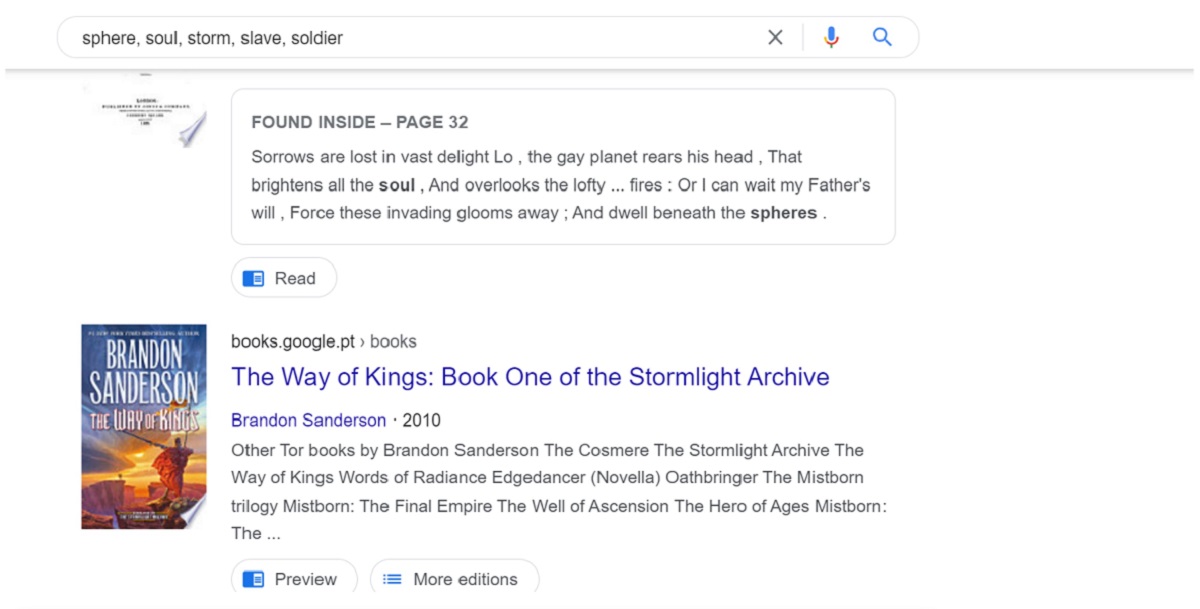The width and height of the screenshot is (1200, 609).
Task: Clear the search query with the X icon
Action: click(775, 37)
